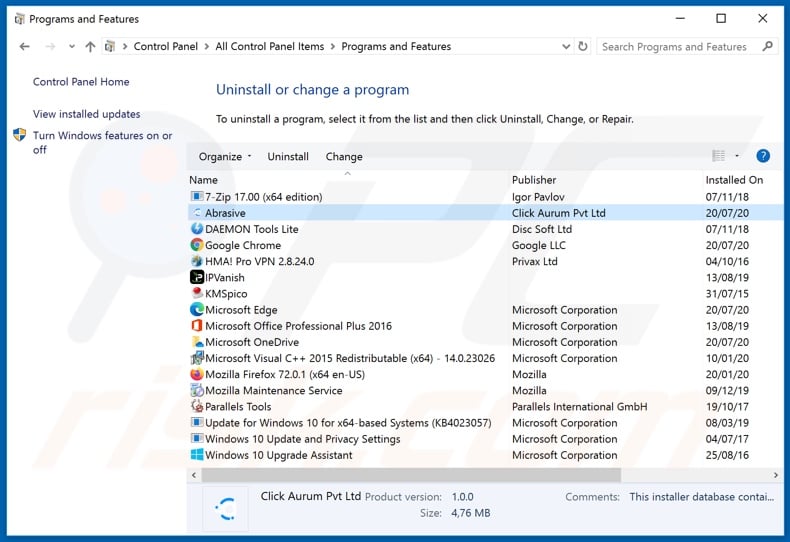Expand the chevron after Control Panel

pos(207,47)
